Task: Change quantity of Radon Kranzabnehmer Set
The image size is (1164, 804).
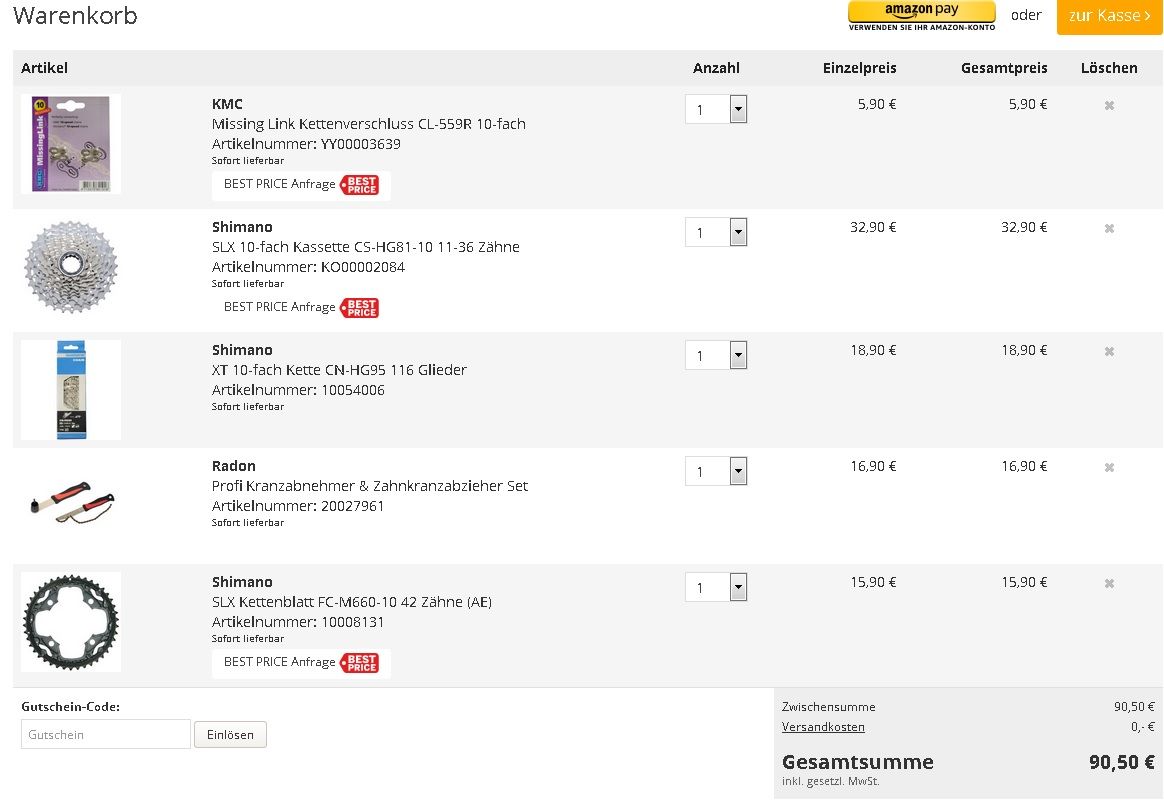Action: (x=738, y=471)
